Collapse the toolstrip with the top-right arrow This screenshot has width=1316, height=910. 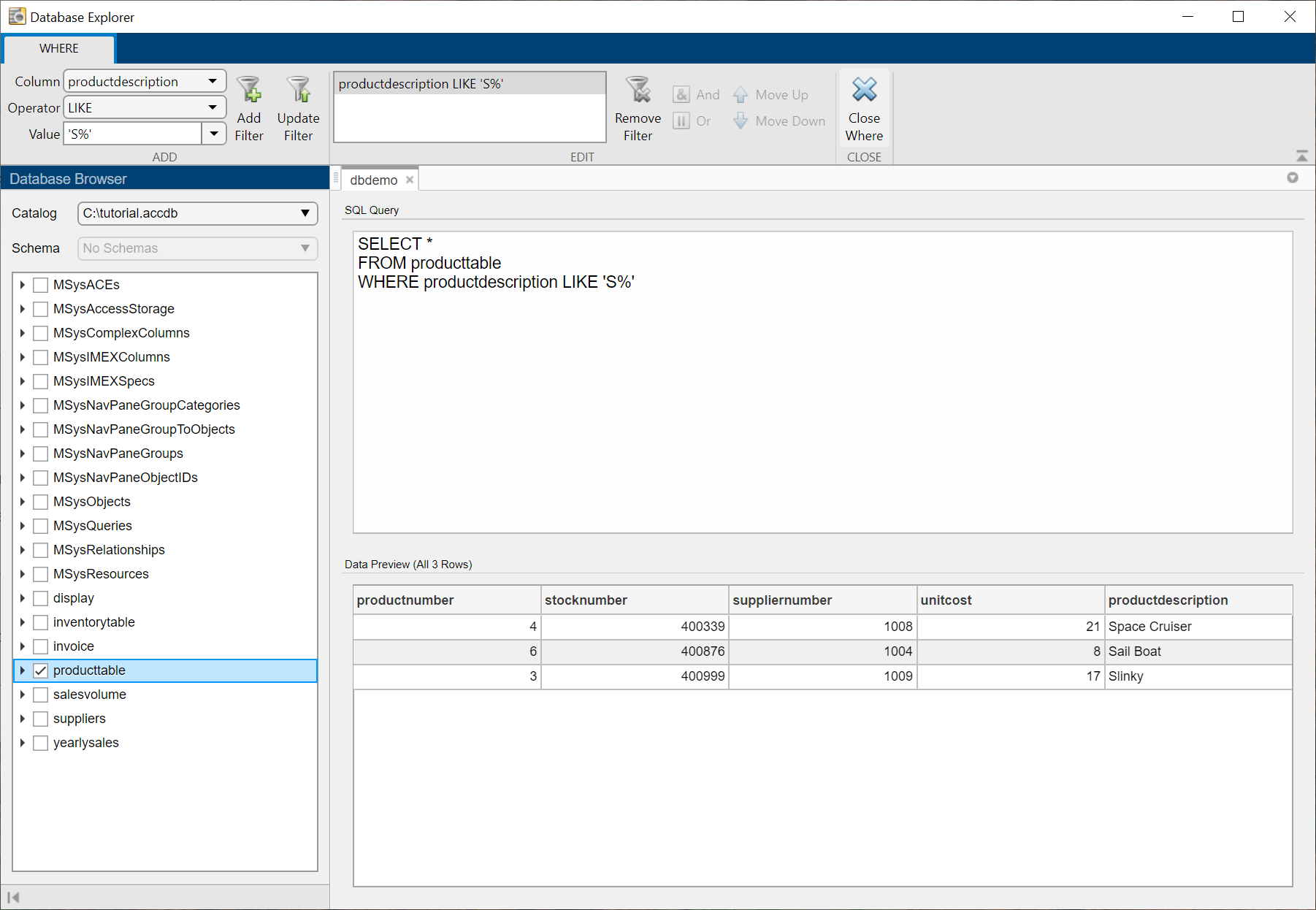point(1301,156)
